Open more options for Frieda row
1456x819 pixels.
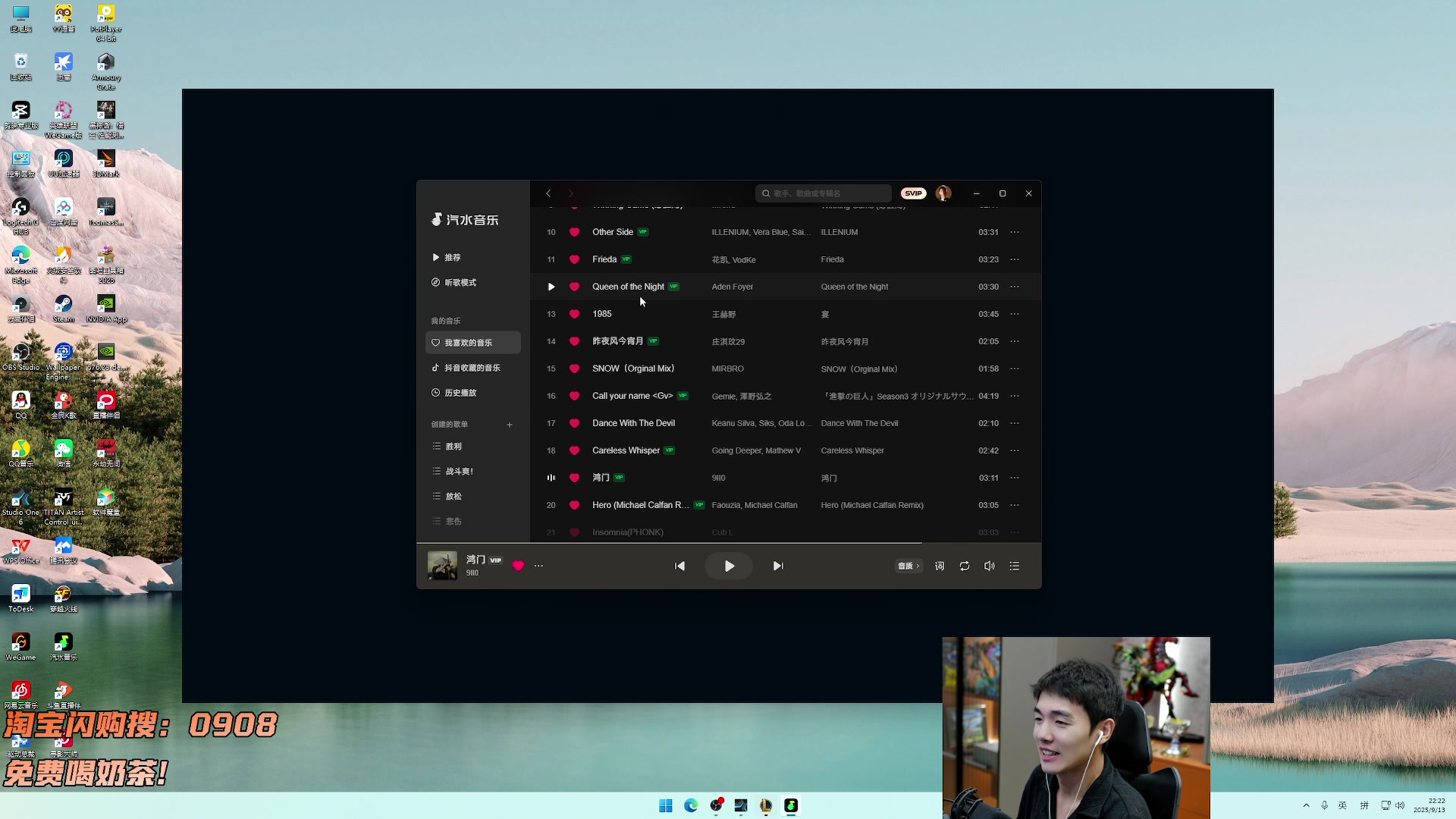click(1015, 259)
